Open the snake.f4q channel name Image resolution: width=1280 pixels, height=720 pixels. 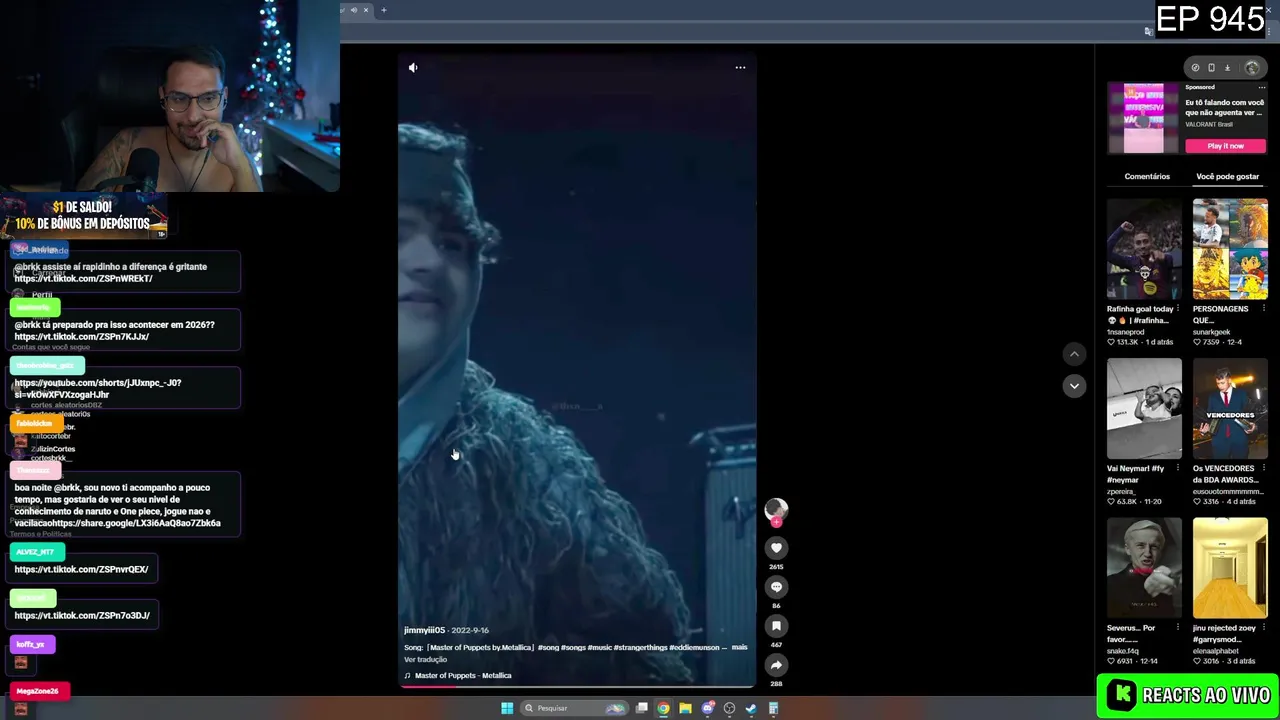[1123, 651]
